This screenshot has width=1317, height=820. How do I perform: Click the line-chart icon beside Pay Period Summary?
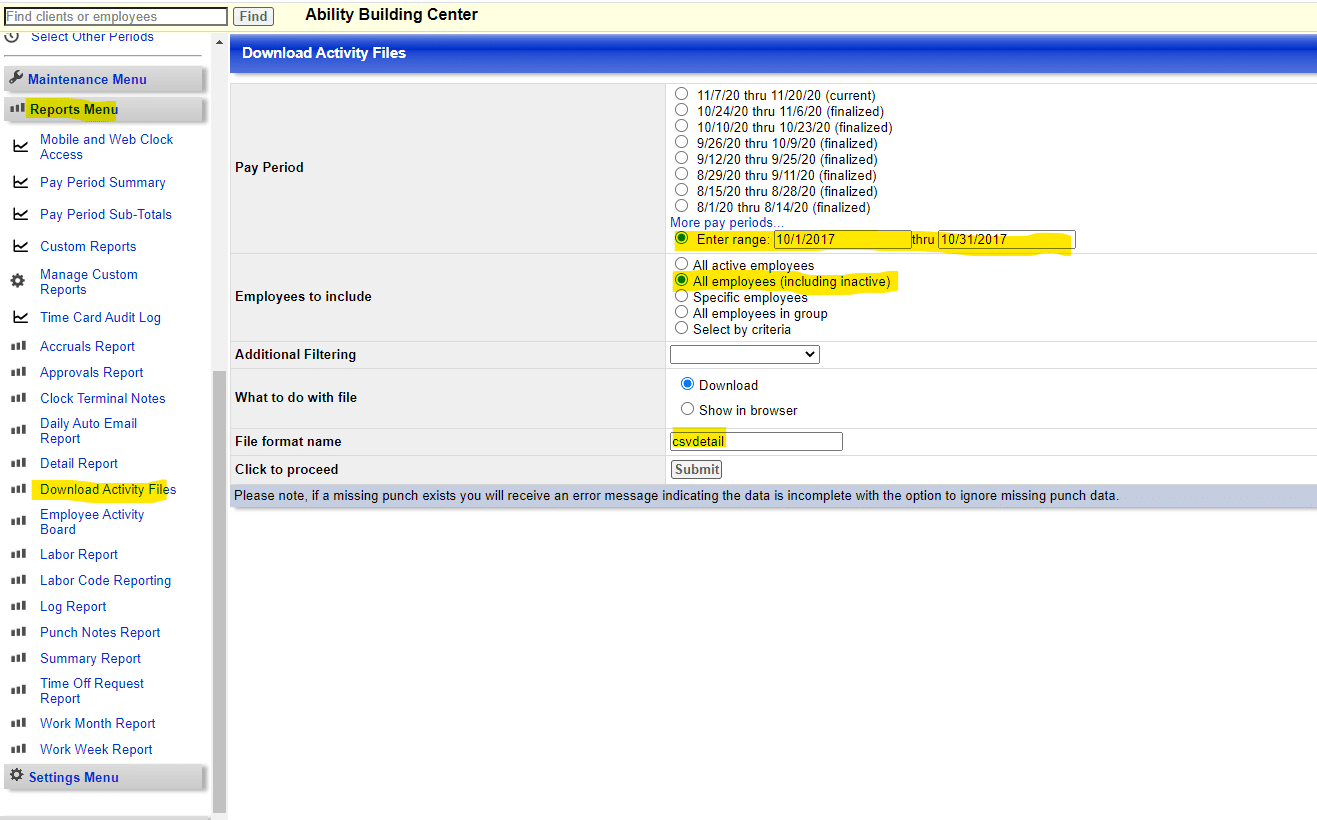coord(20,183)
